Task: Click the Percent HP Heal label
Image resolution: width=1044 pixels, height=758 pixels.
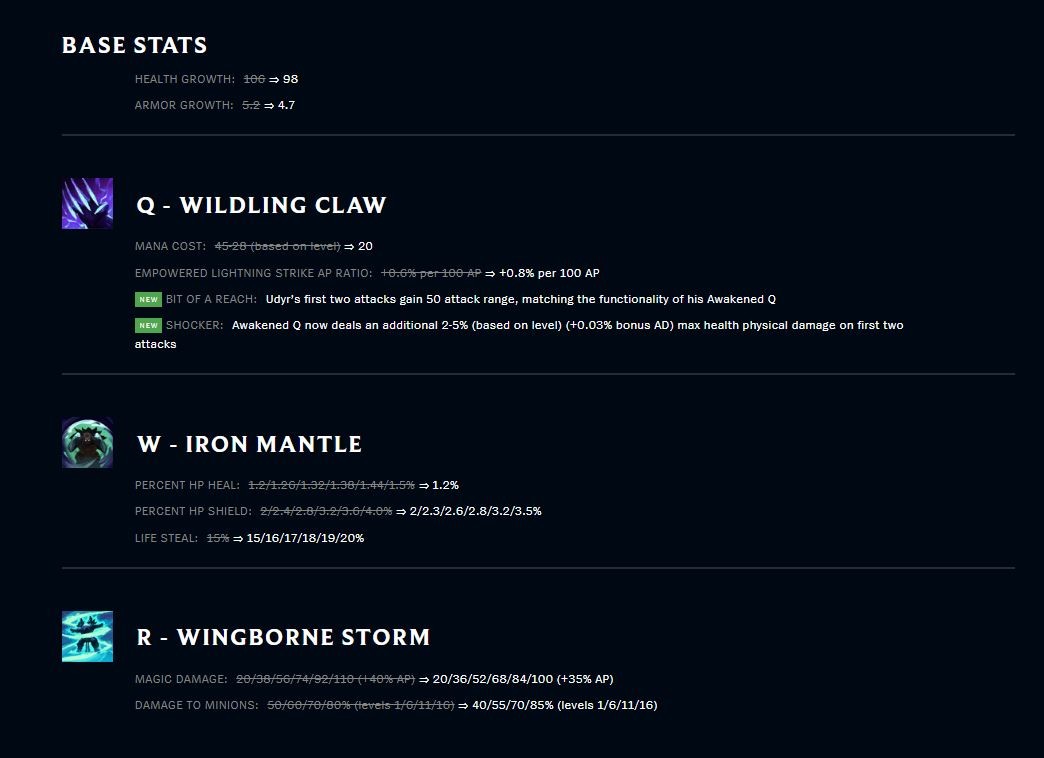Action: pyautogui.click(x=187, y=485)
